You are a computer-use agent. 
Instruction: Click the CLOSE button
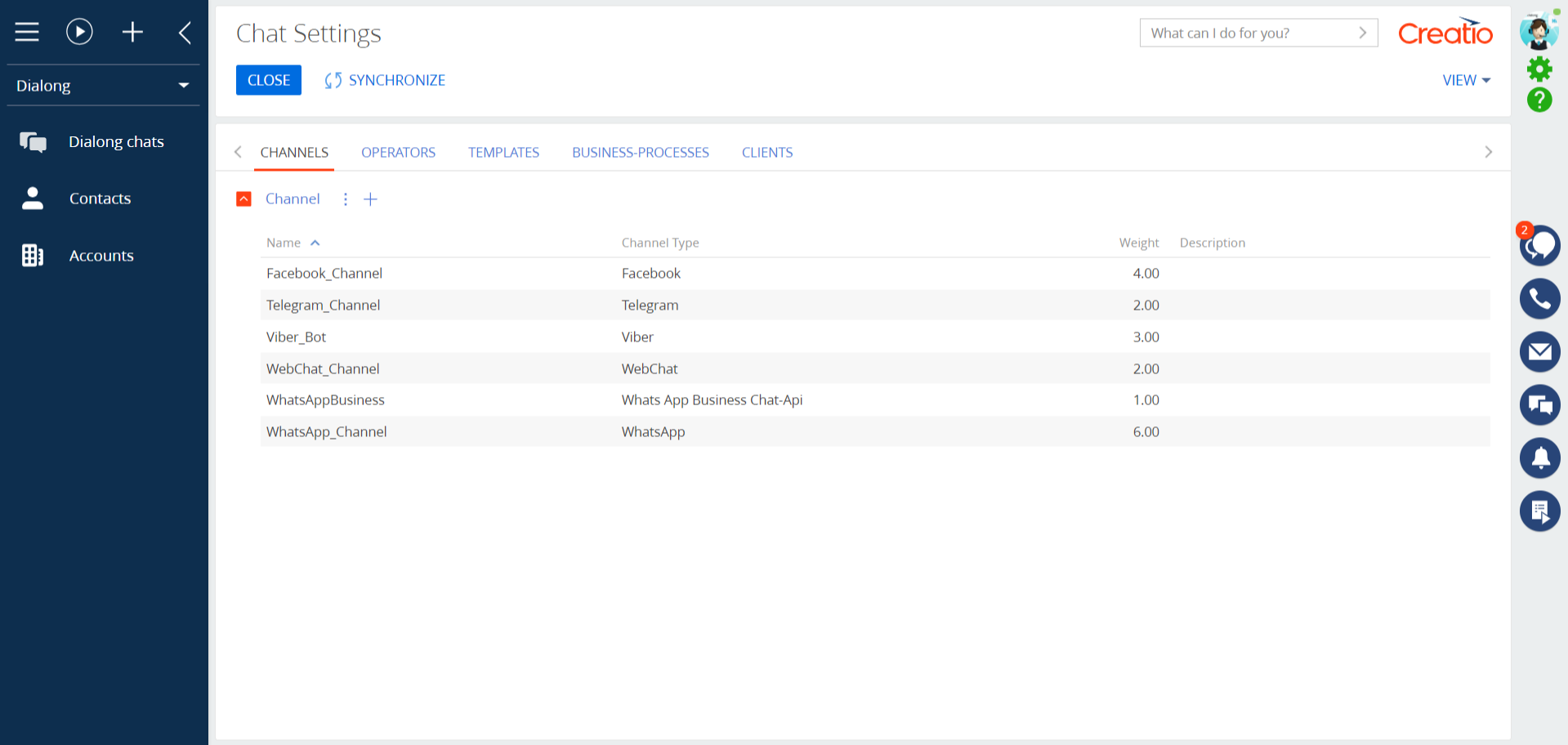269,80
